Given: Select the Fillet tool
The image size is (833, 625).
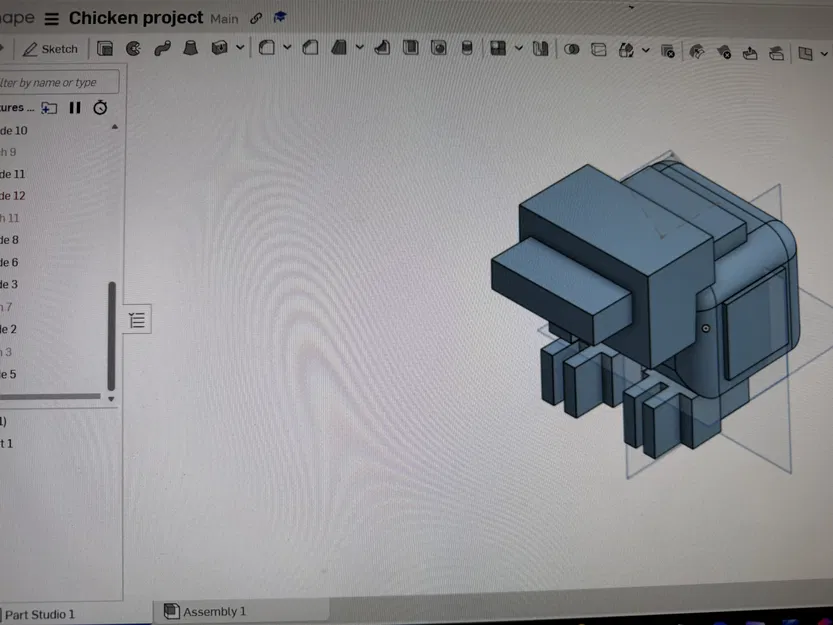Looking at the screenshot, I should [268, 48].
